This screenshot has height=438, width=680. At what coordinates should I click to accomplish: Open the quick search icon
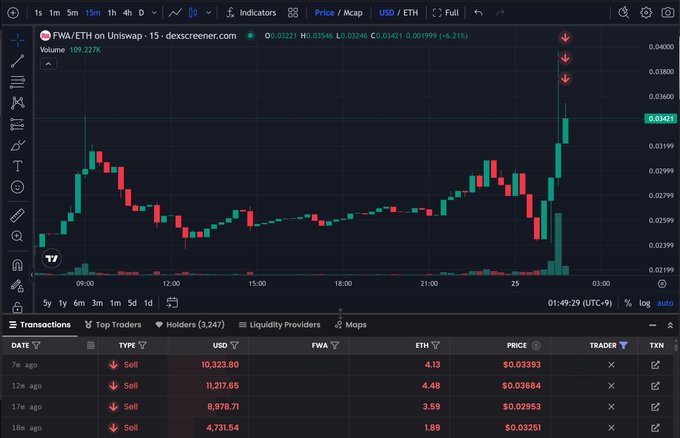click(x=623, y=13)
